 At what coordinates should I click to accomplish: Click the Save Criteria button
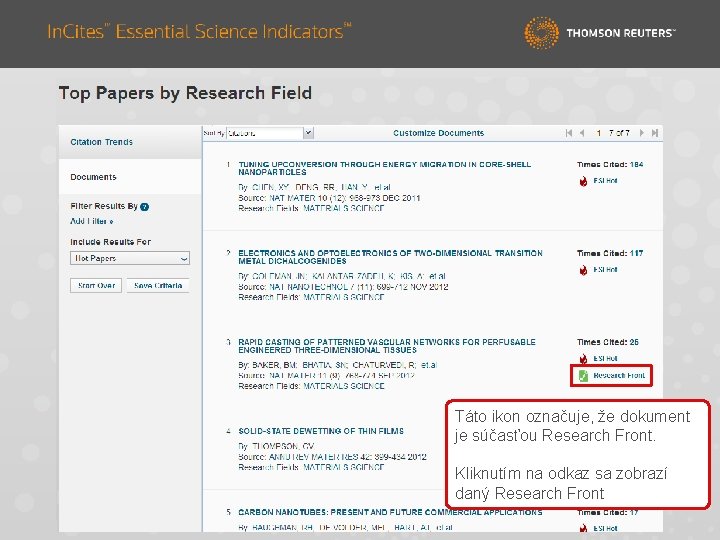pos(158,285)
